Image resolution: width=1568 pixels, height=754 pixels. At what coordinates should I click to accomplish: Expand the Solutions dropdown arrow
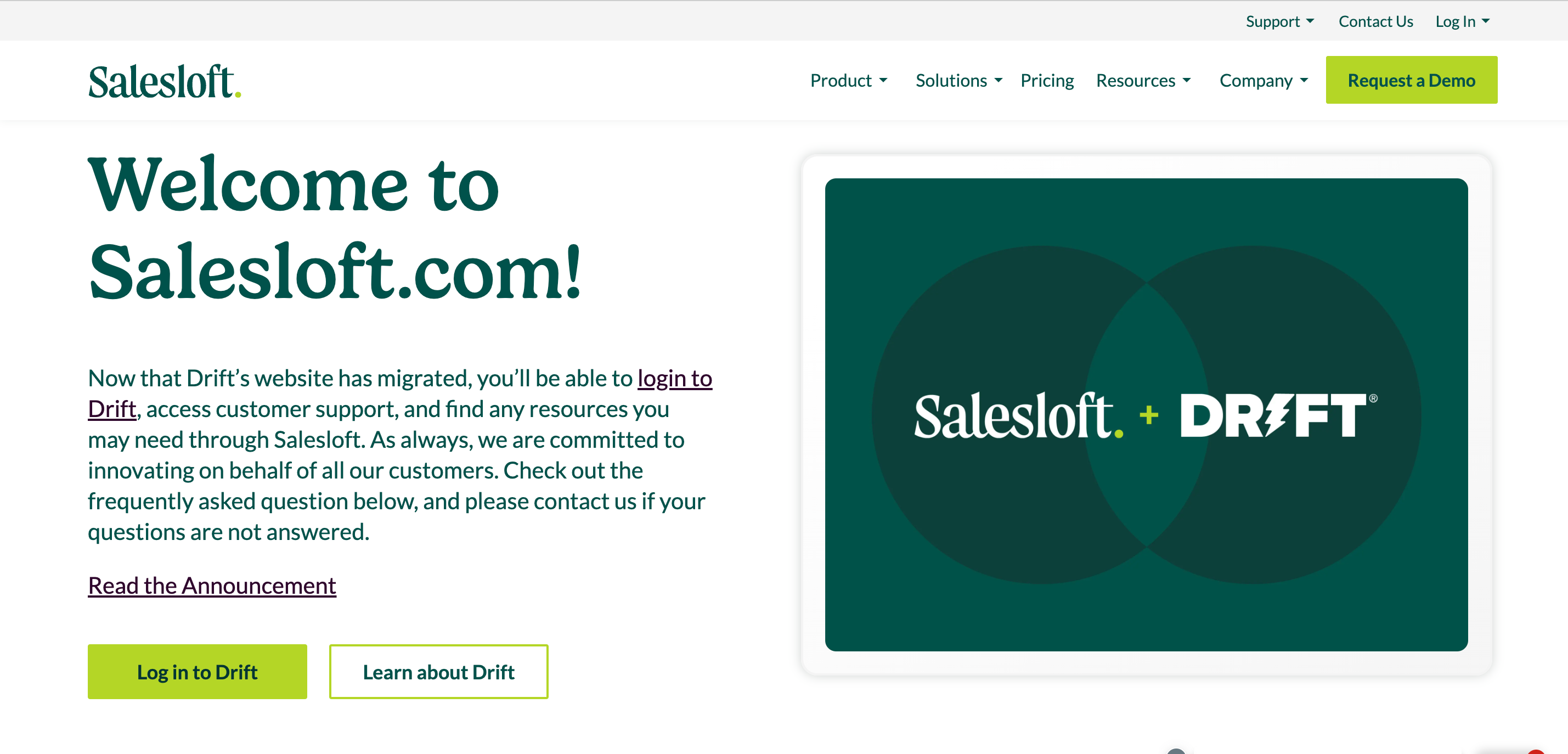point(999,81)
